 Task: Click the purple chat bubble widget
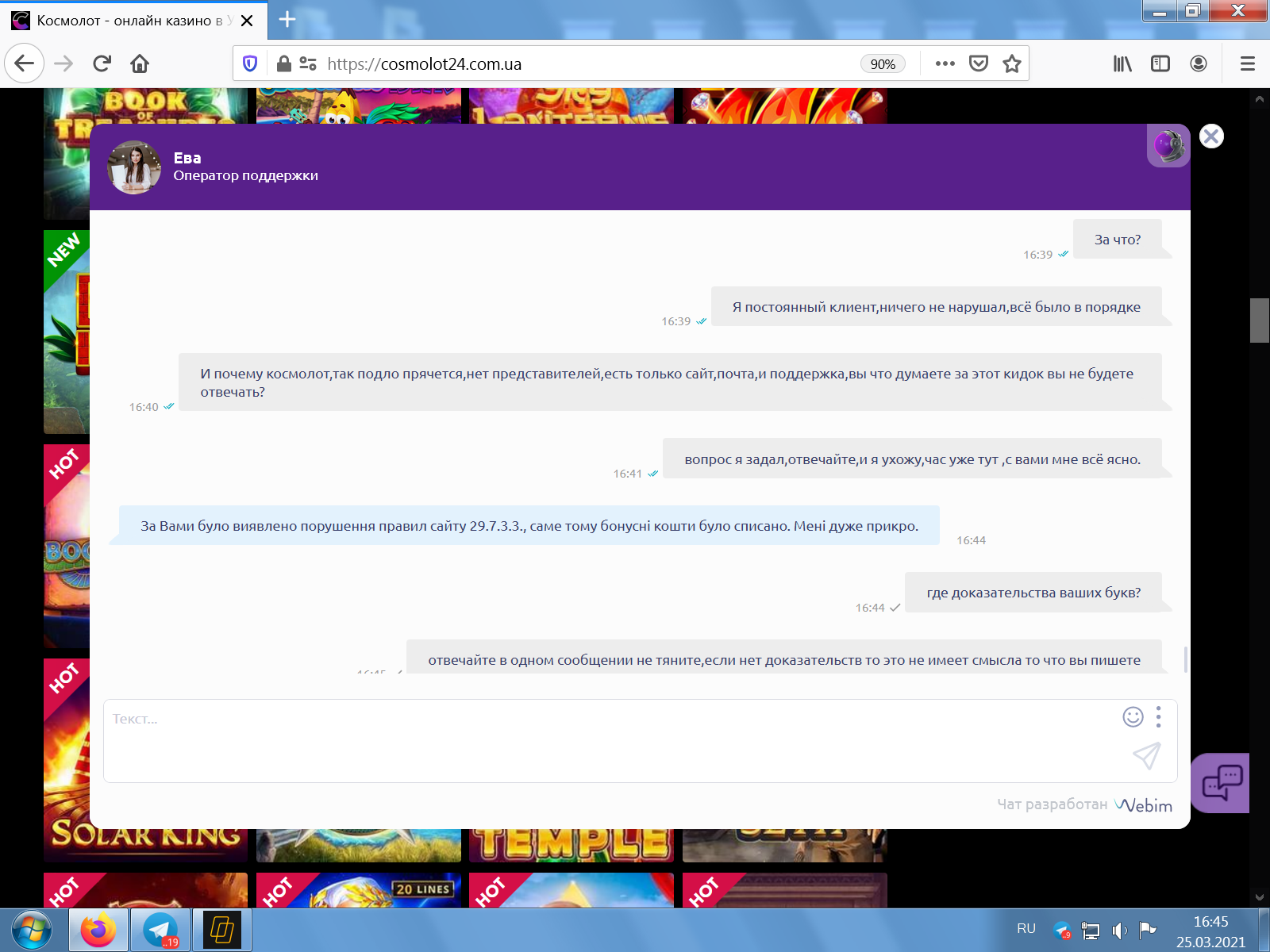click(1221, 783)
